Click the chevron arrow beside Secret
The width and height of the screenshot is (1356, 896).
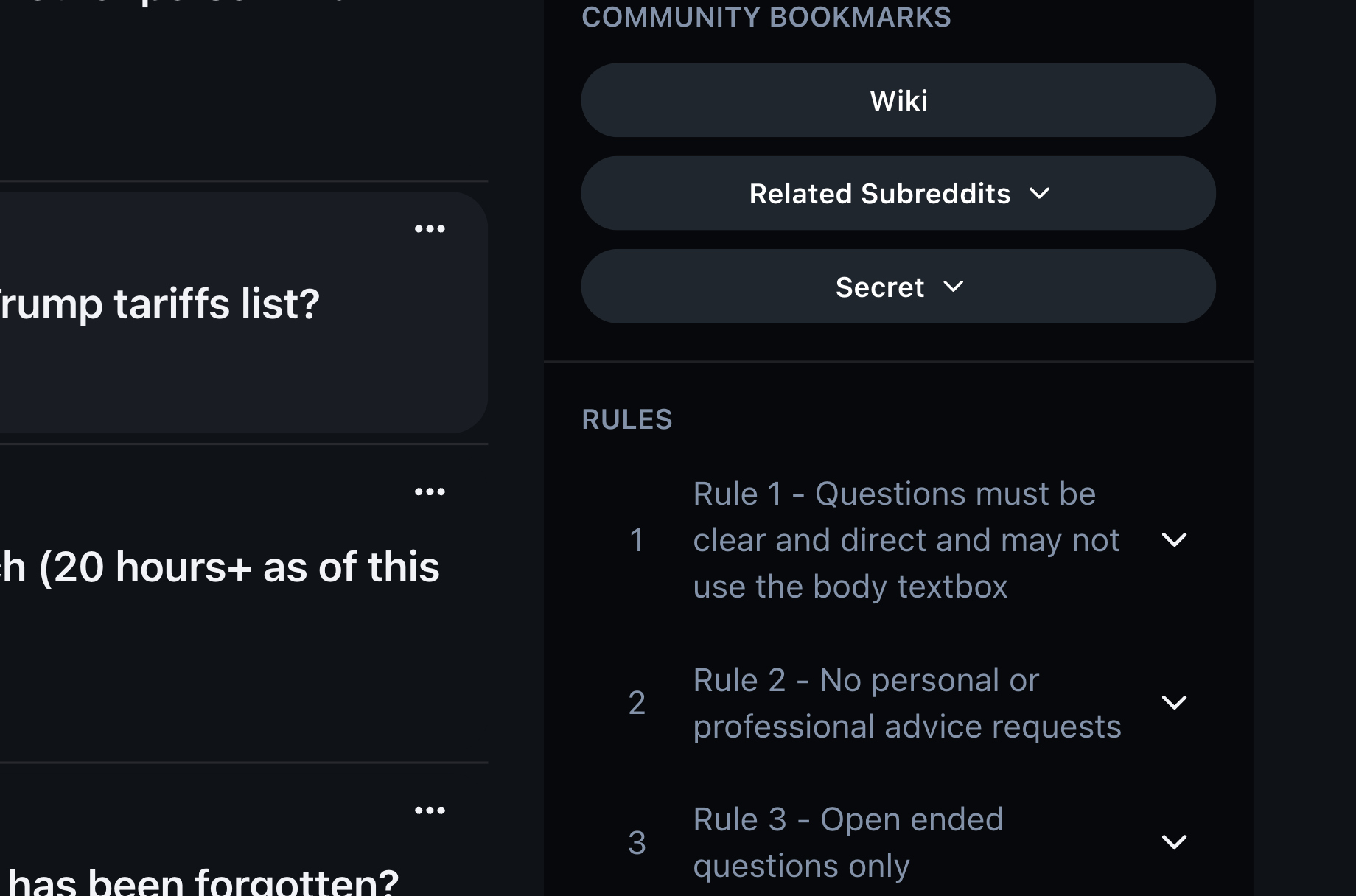[953, 287]
